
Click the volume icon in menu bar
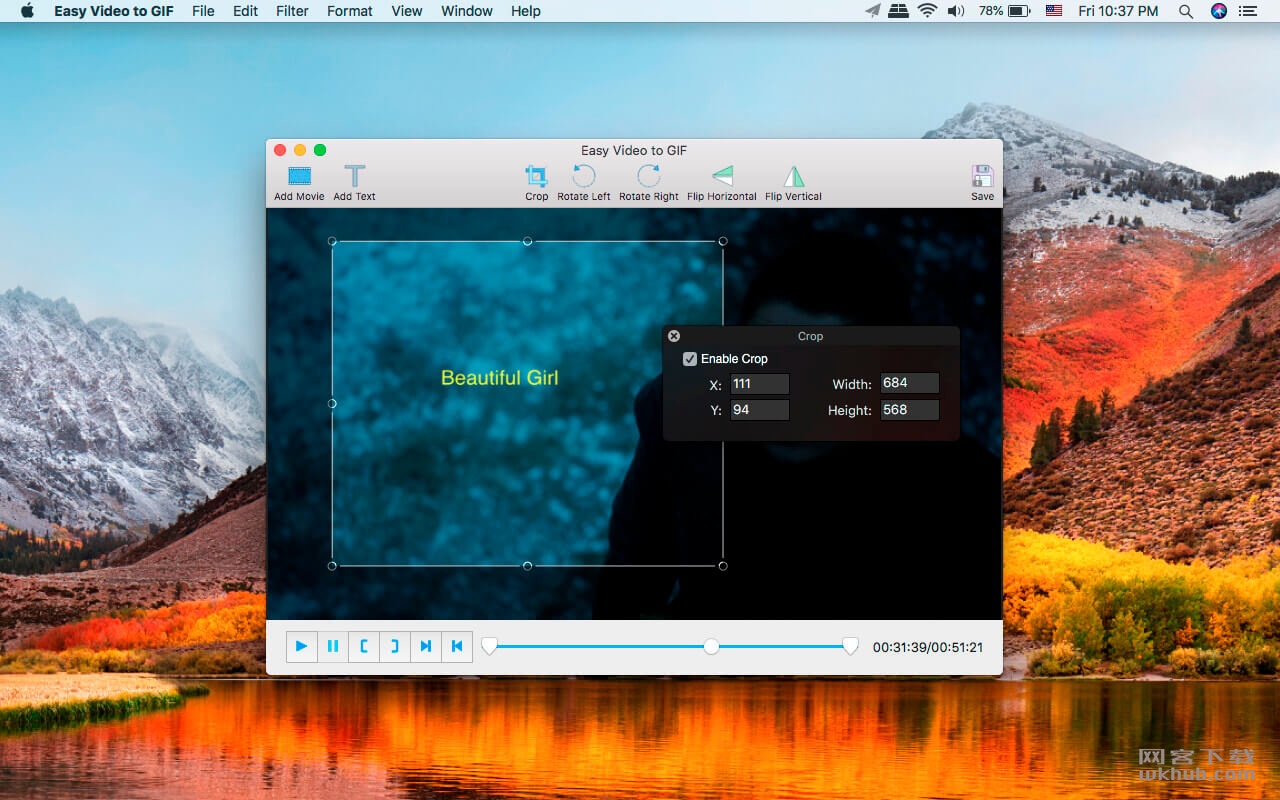pos(956,11)
